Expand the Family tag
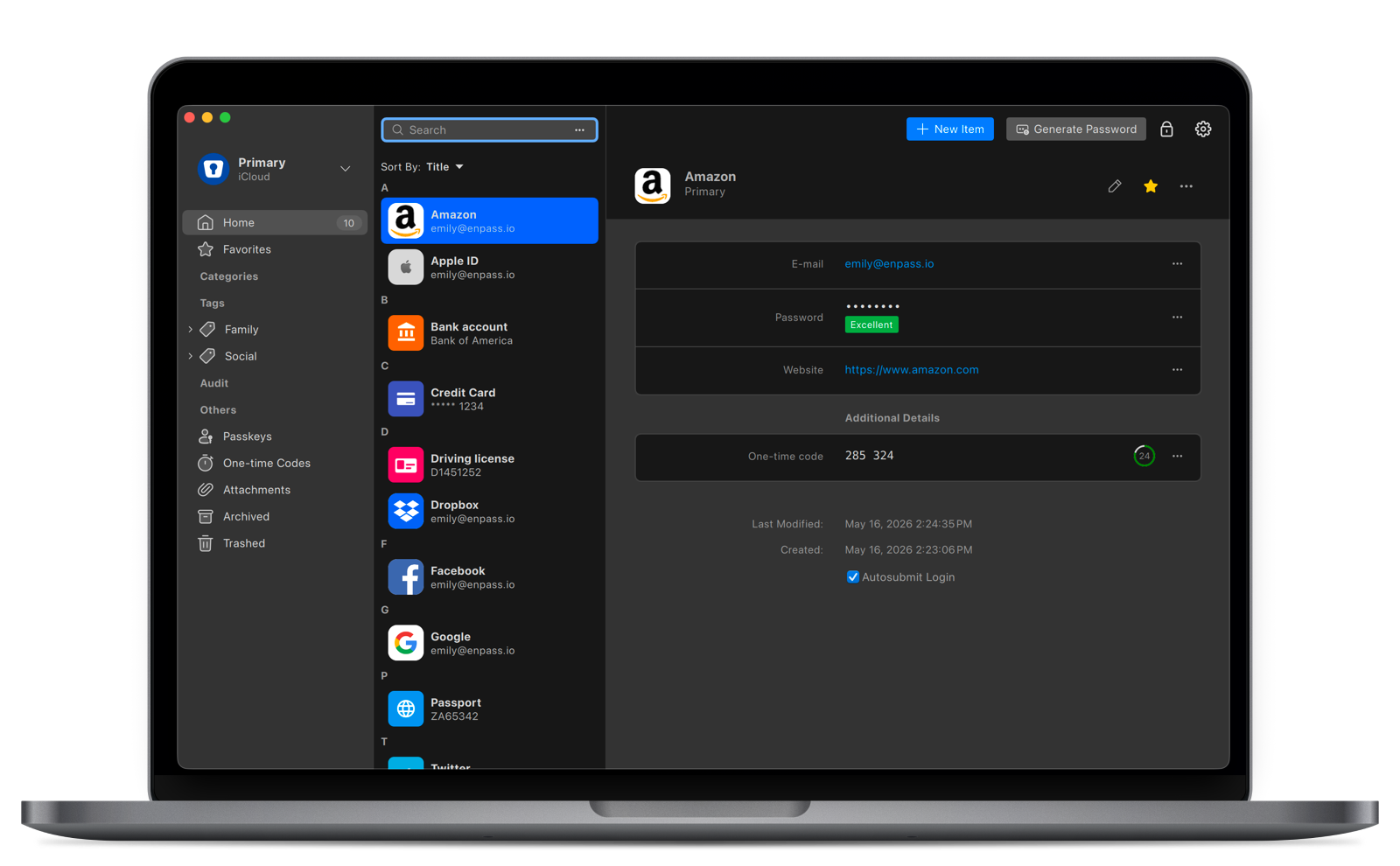The image size is (1400, 866). [x=191, y=329]
